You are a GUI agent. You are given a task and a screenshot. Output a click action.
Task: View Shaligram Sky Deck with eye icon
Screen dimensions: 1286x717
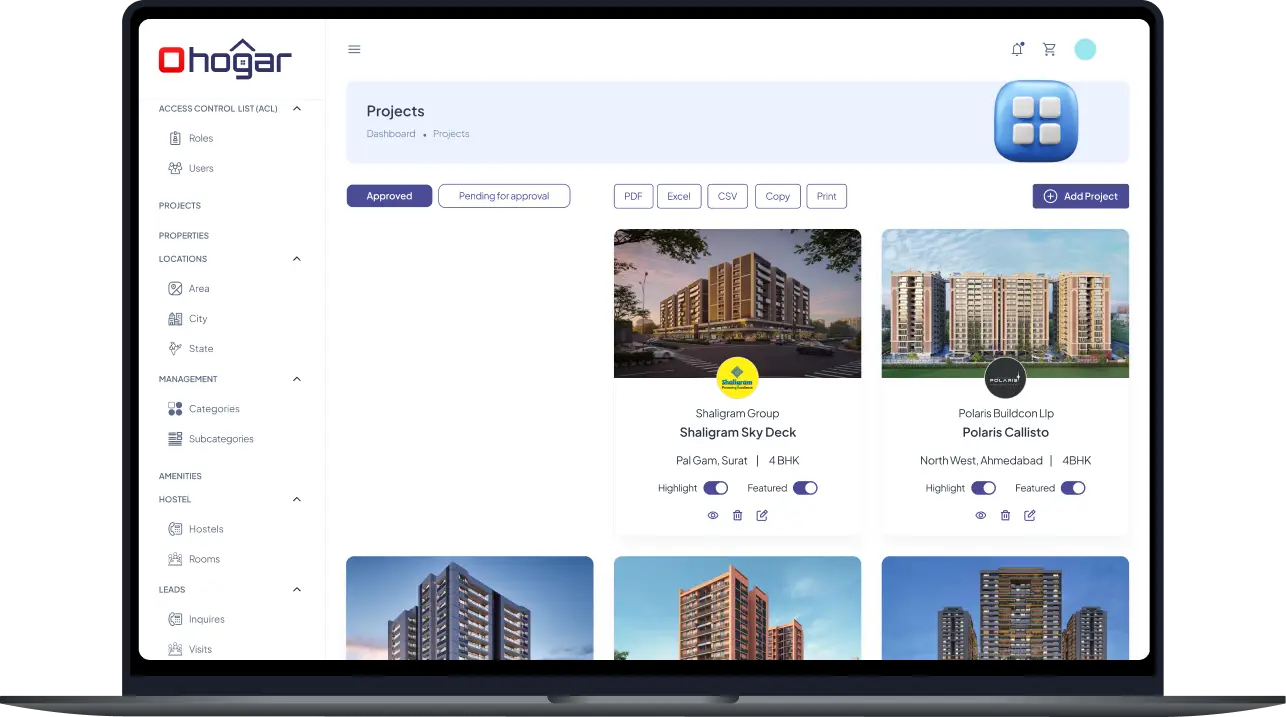[713, 515]
